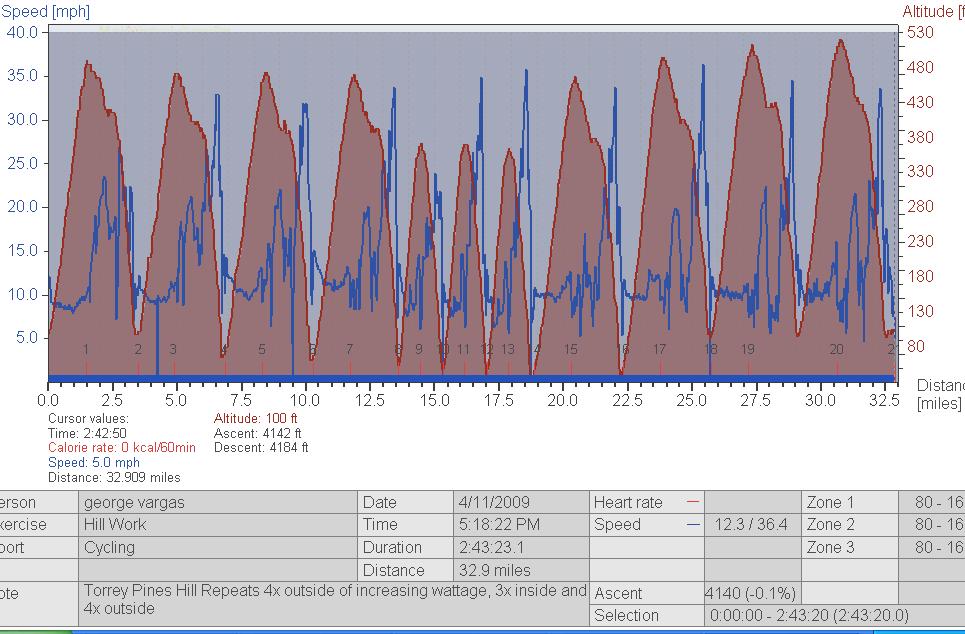This screenshot has width=965, height=634.
Task: Click lap marker 1 on the graph
Action: click(x=87, y=350)
